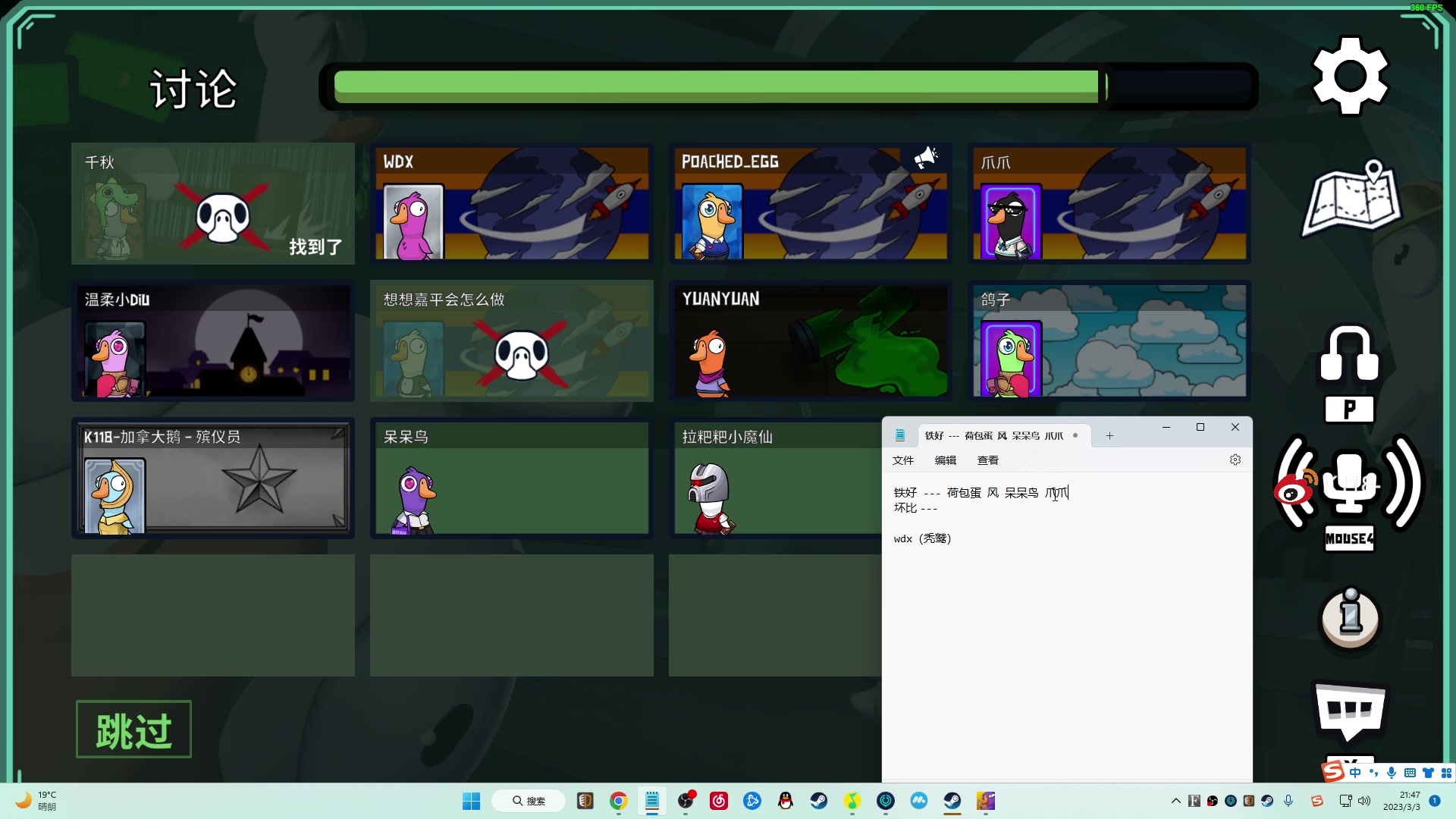Open the volume control in tray
The width and height of the screenshot is (1456, 819).
click(1364, 801)
